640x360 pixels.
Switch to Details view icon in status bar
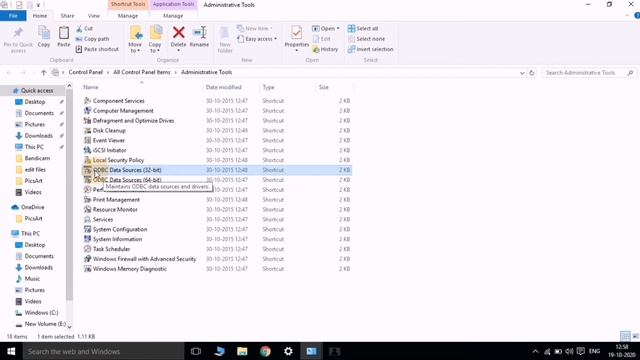(625, 336)
